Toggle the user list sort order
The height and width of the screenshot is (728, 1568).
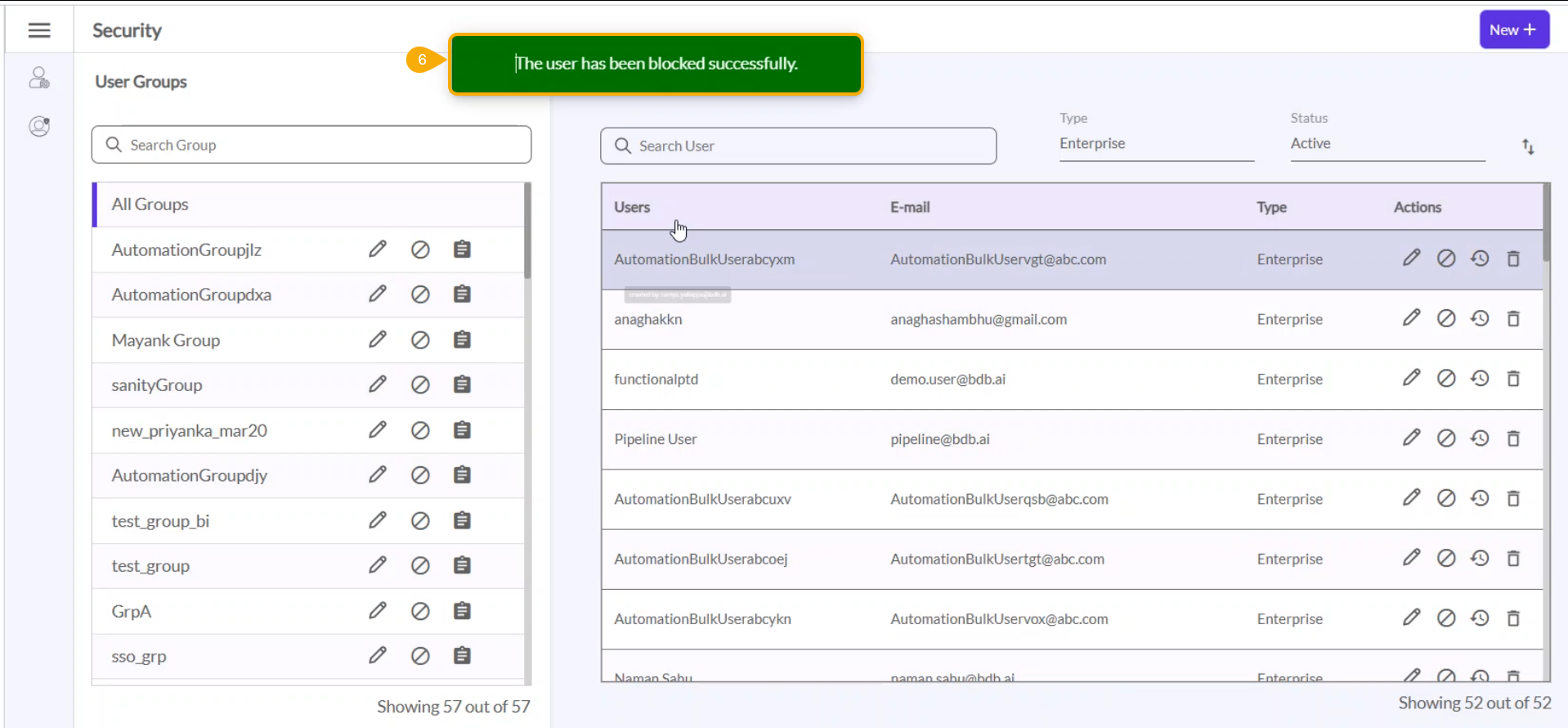[1528, 147]
